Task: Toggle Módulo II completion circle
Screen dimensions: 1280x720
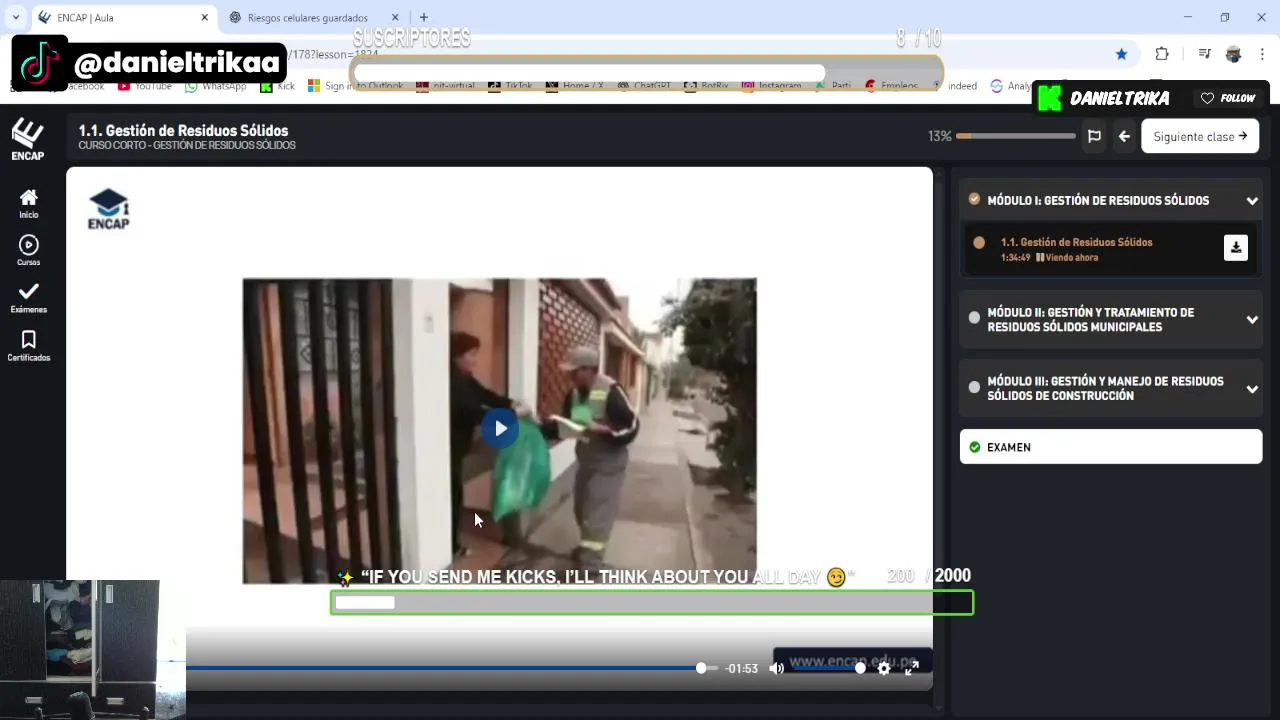Action: coord(974,318)
